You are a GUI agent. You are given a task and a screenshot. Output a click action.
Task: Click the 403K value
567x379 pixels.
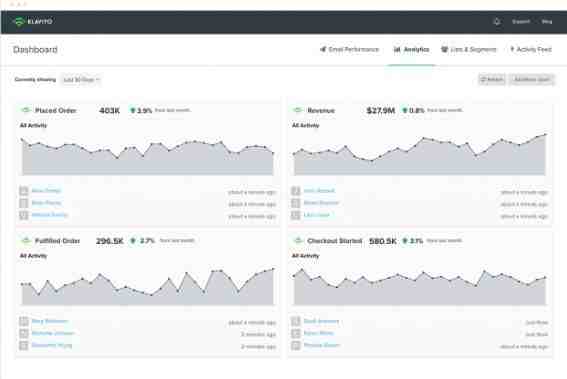(109, 110)
